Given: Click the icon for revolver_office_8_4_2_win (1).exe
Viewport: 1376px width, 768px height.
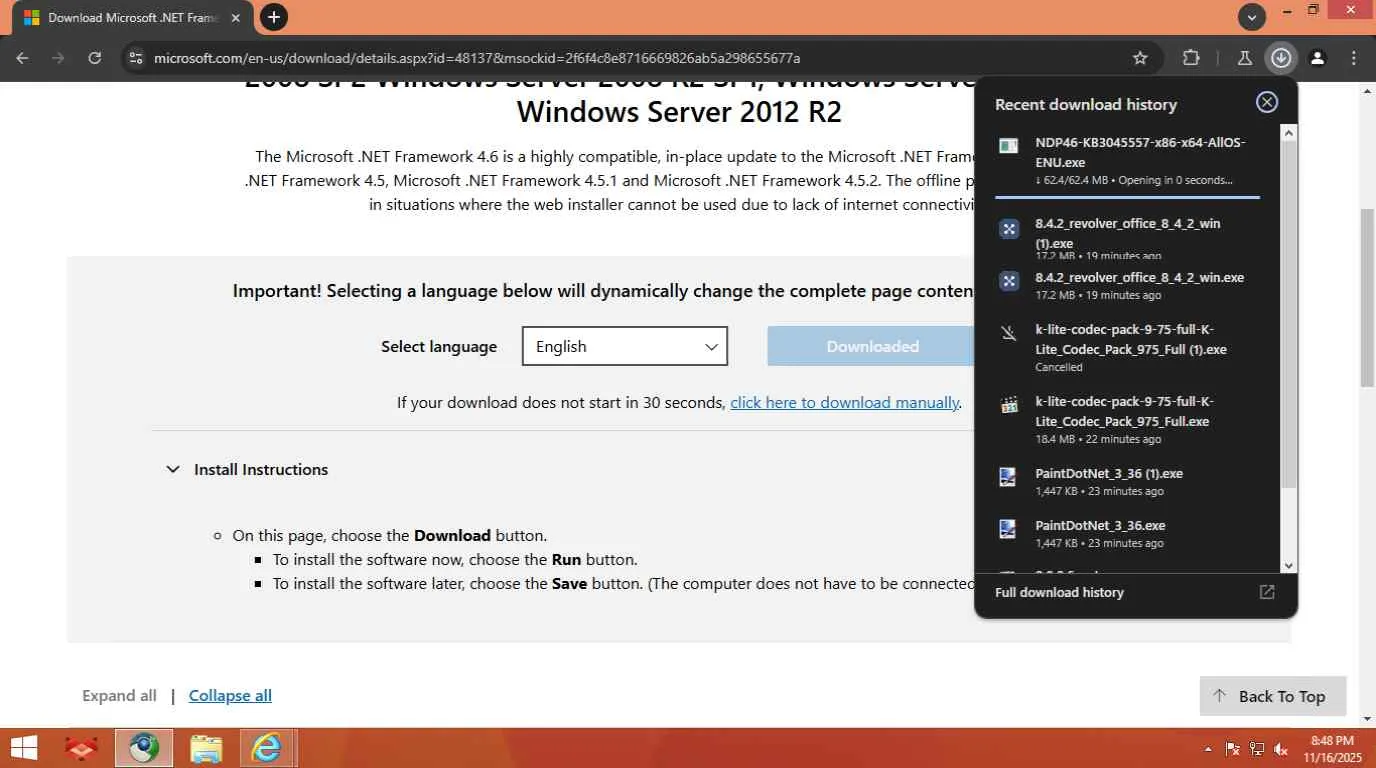Looking at the screenshot, I should (x=1009, y=229).
